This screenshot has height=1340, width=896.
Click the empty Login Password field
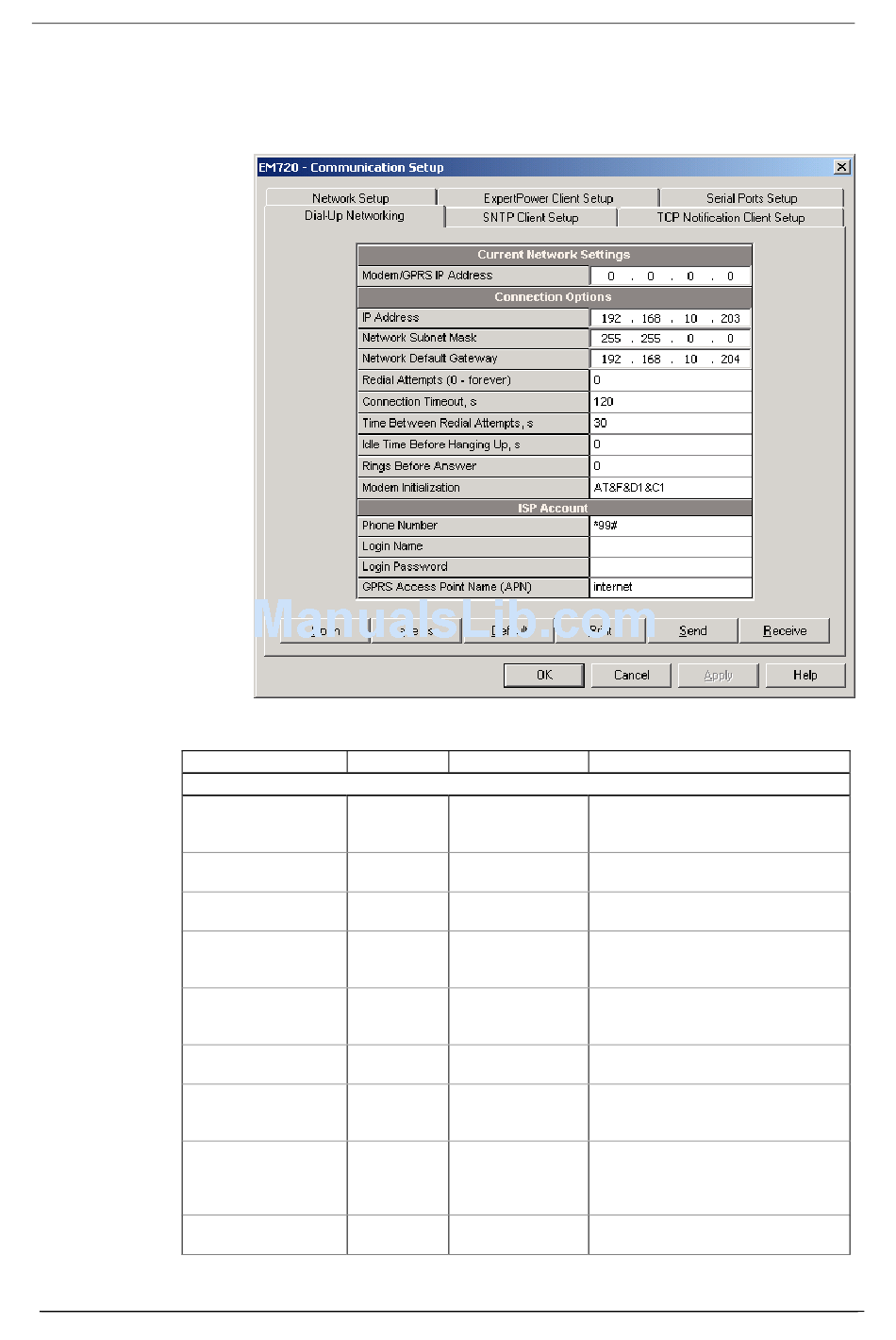(671, 567)
